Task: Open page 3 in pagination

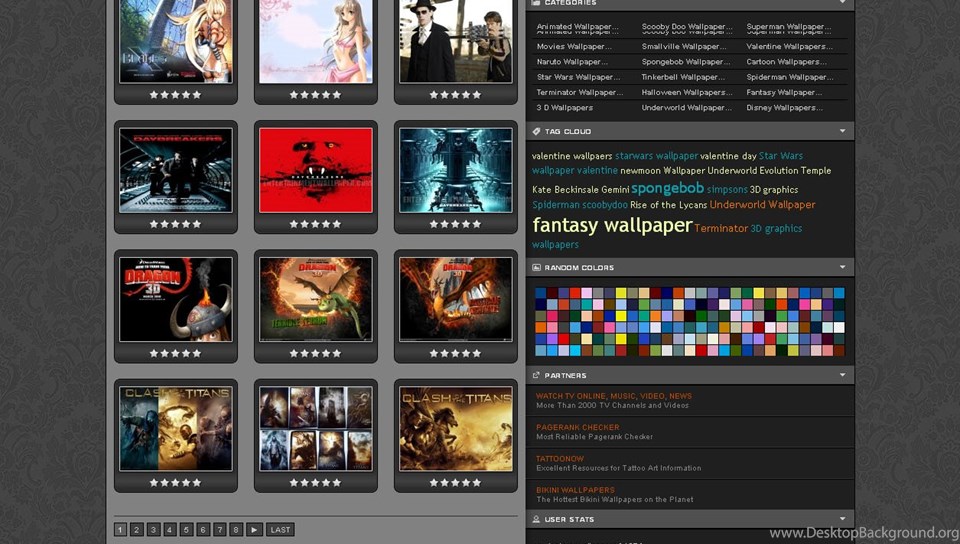Action: click(x=154, y=530)
